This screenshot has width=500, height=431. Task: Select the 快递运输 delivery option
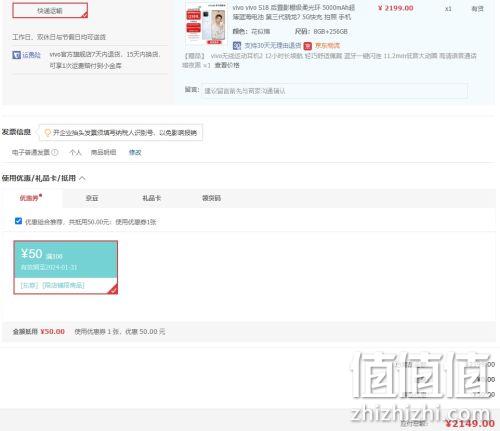click(50, 11)
